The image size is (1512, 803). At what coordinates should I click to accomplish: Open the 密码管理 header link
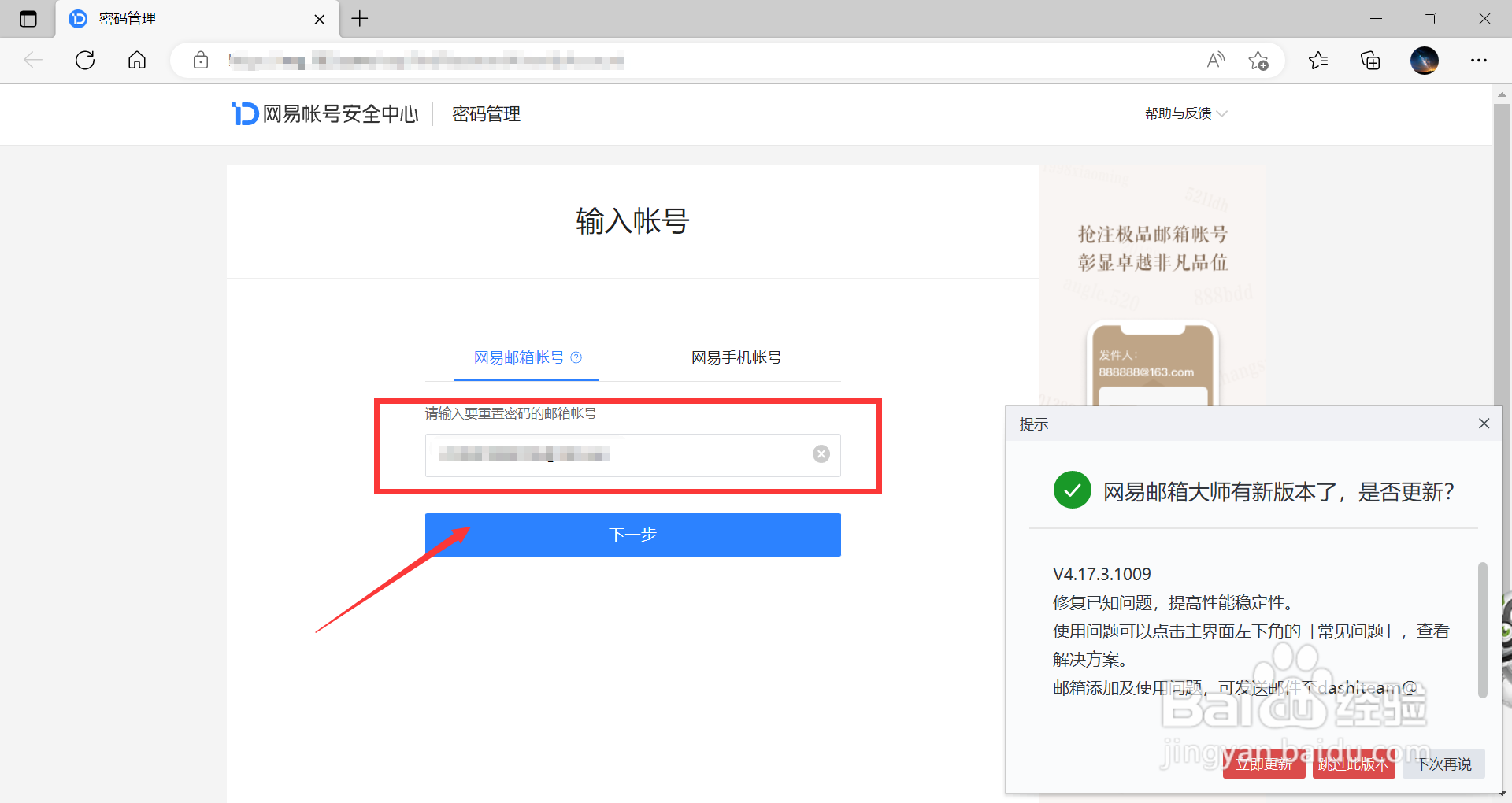486,113
